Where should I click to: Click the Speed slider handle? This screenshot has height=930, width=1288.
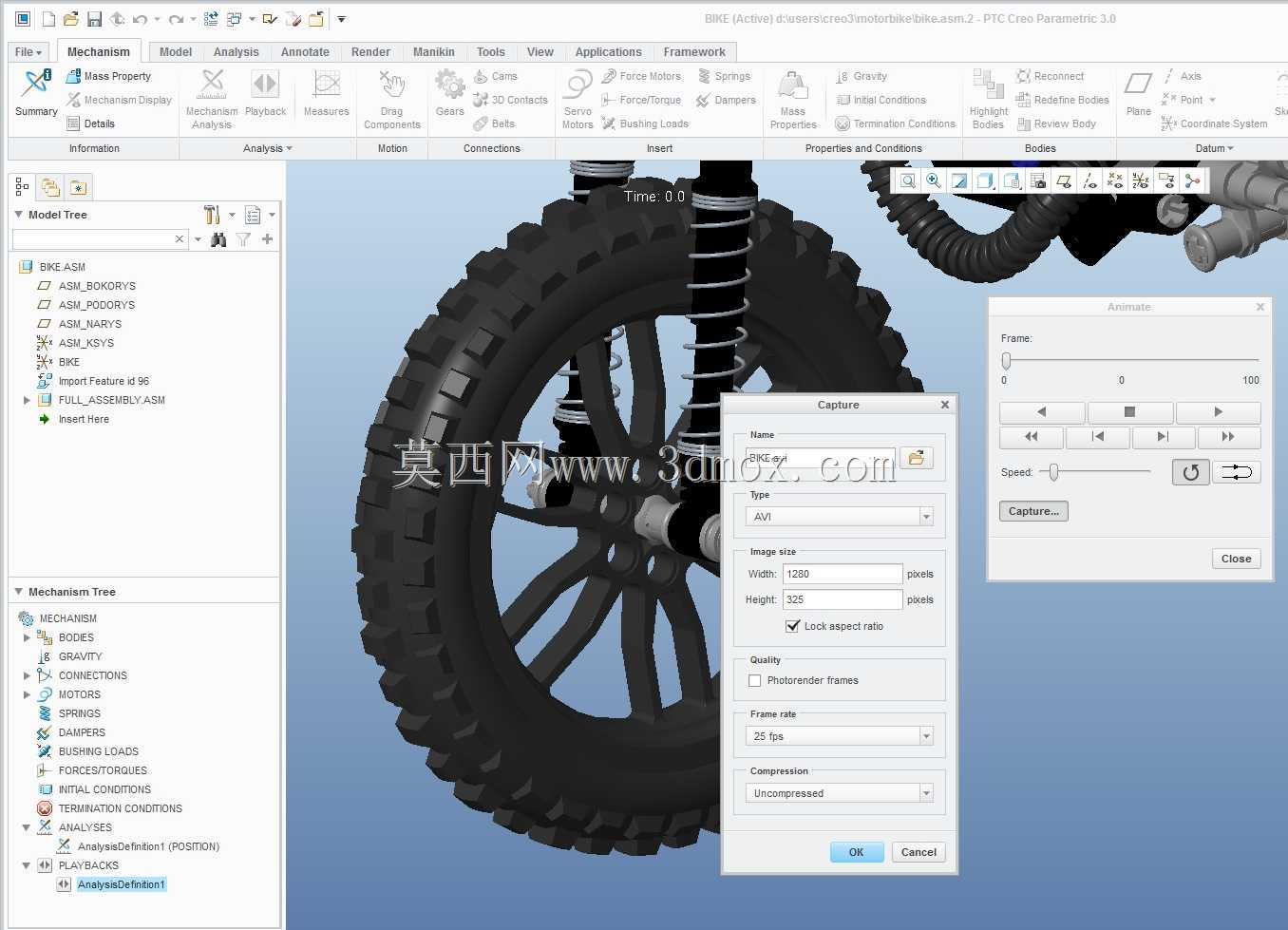[1053, 471]
